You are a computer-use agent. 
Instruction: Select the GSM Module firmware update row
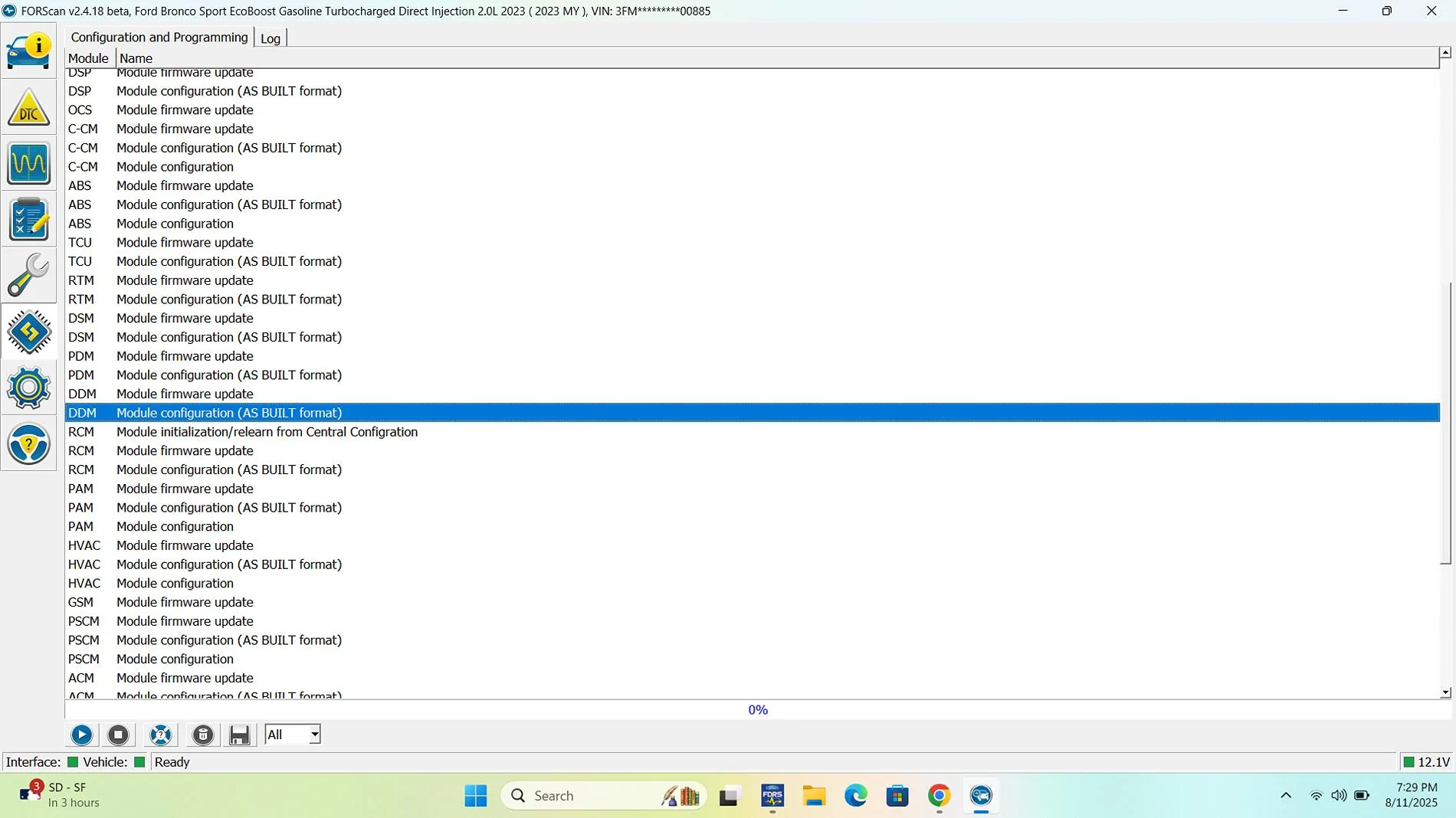click(185, 603)
